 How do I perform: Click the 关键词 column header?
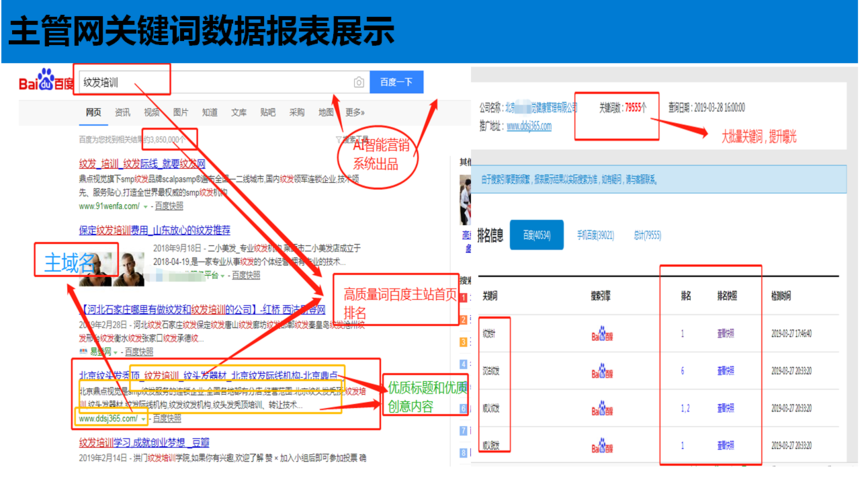(490, 296)
